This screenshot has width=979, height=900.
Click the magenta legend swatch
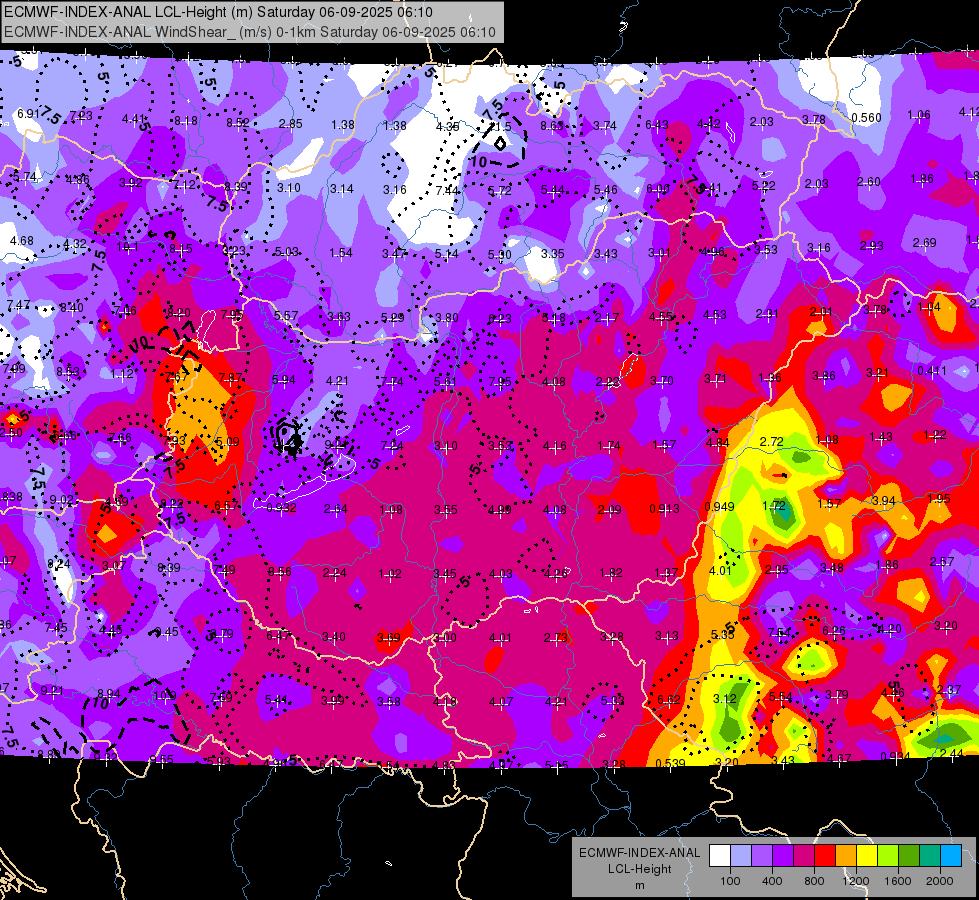click(804, 856)
